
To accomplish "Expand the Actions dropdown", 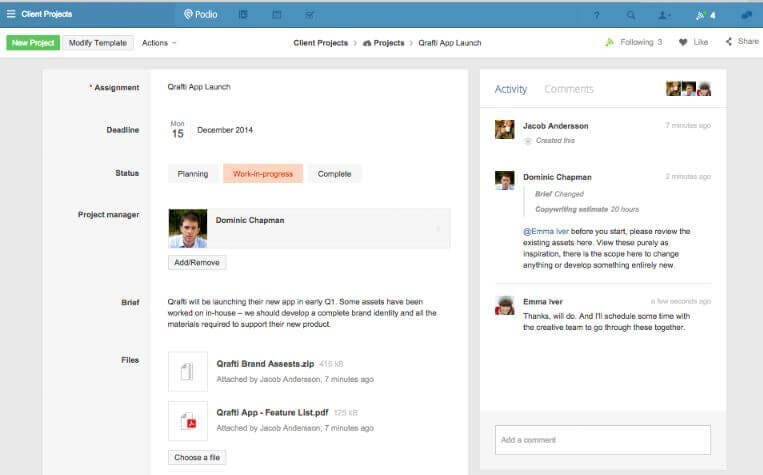I will (159, 43).
